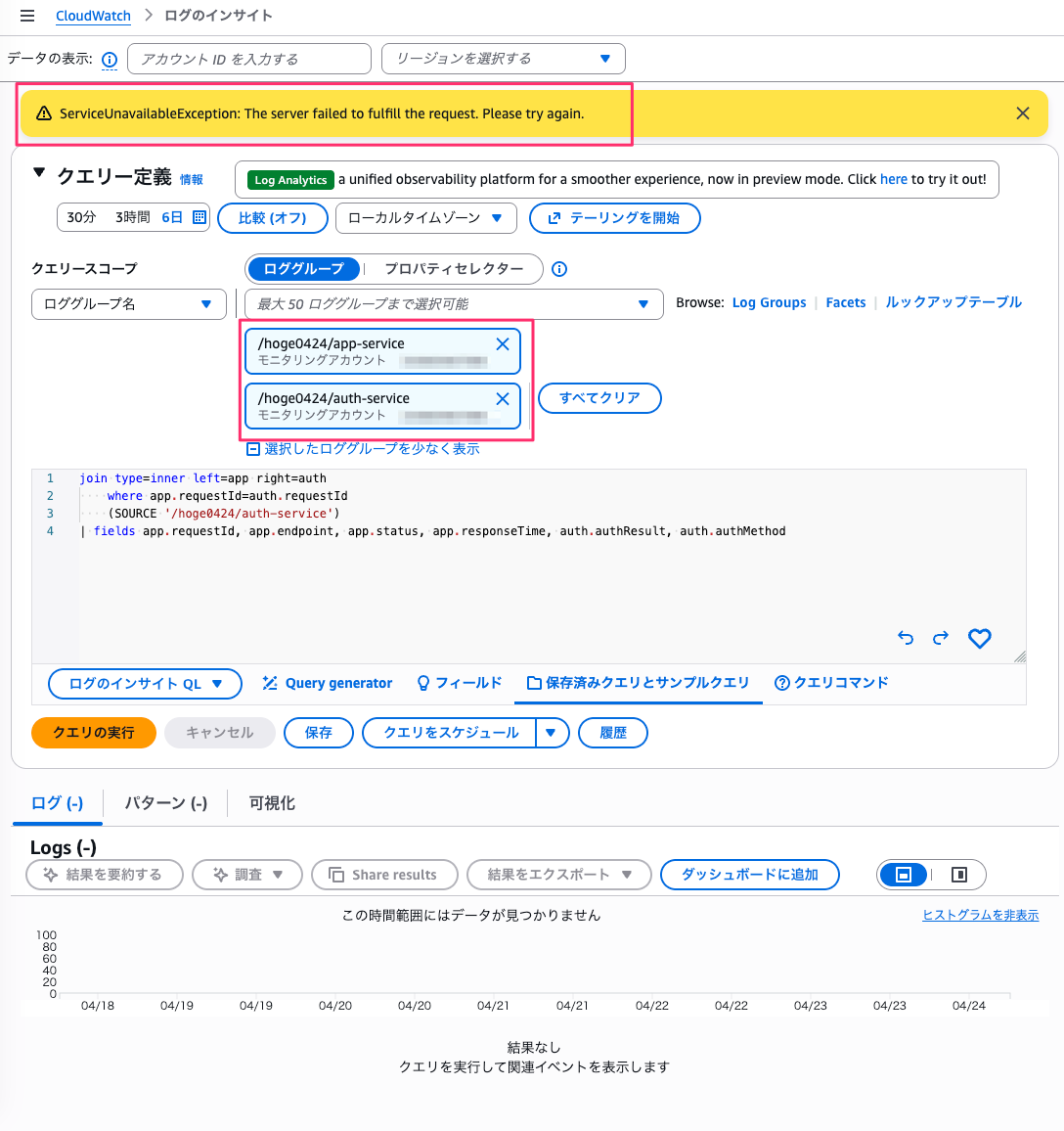Open the Query generator

(x=327, y=683)
